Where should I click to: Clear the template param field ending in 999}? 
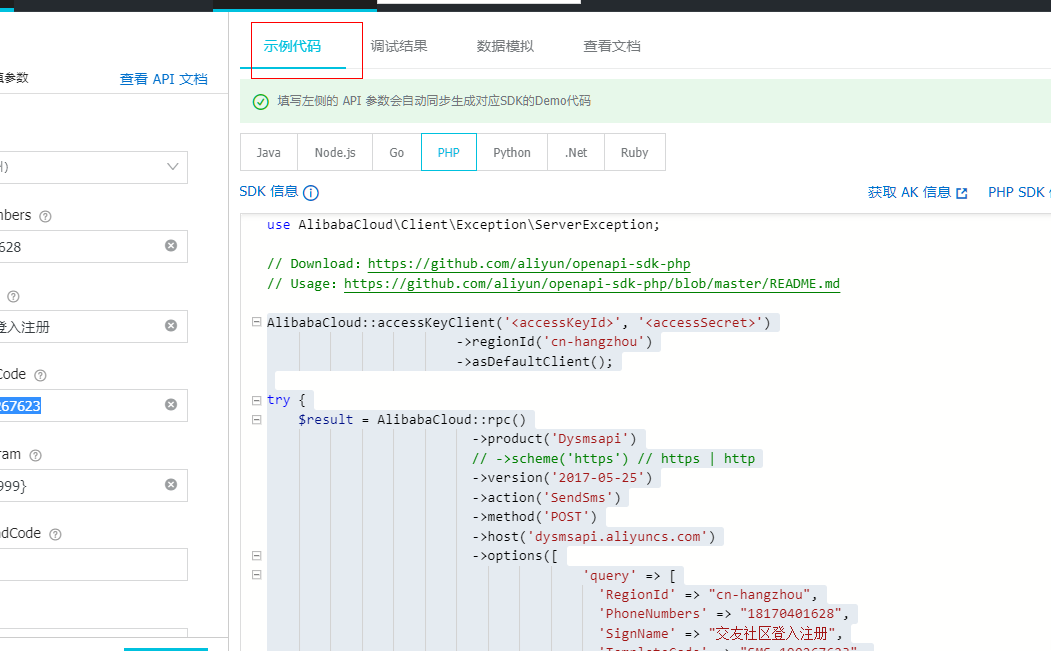tap(171, 484)
